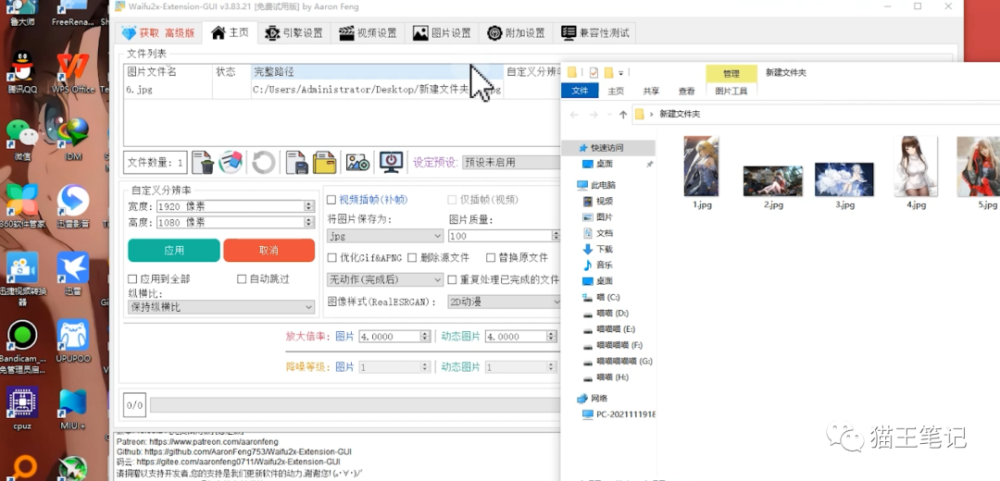Click the 完整路径 column header

pyautogui.click(x=378, y=72)
